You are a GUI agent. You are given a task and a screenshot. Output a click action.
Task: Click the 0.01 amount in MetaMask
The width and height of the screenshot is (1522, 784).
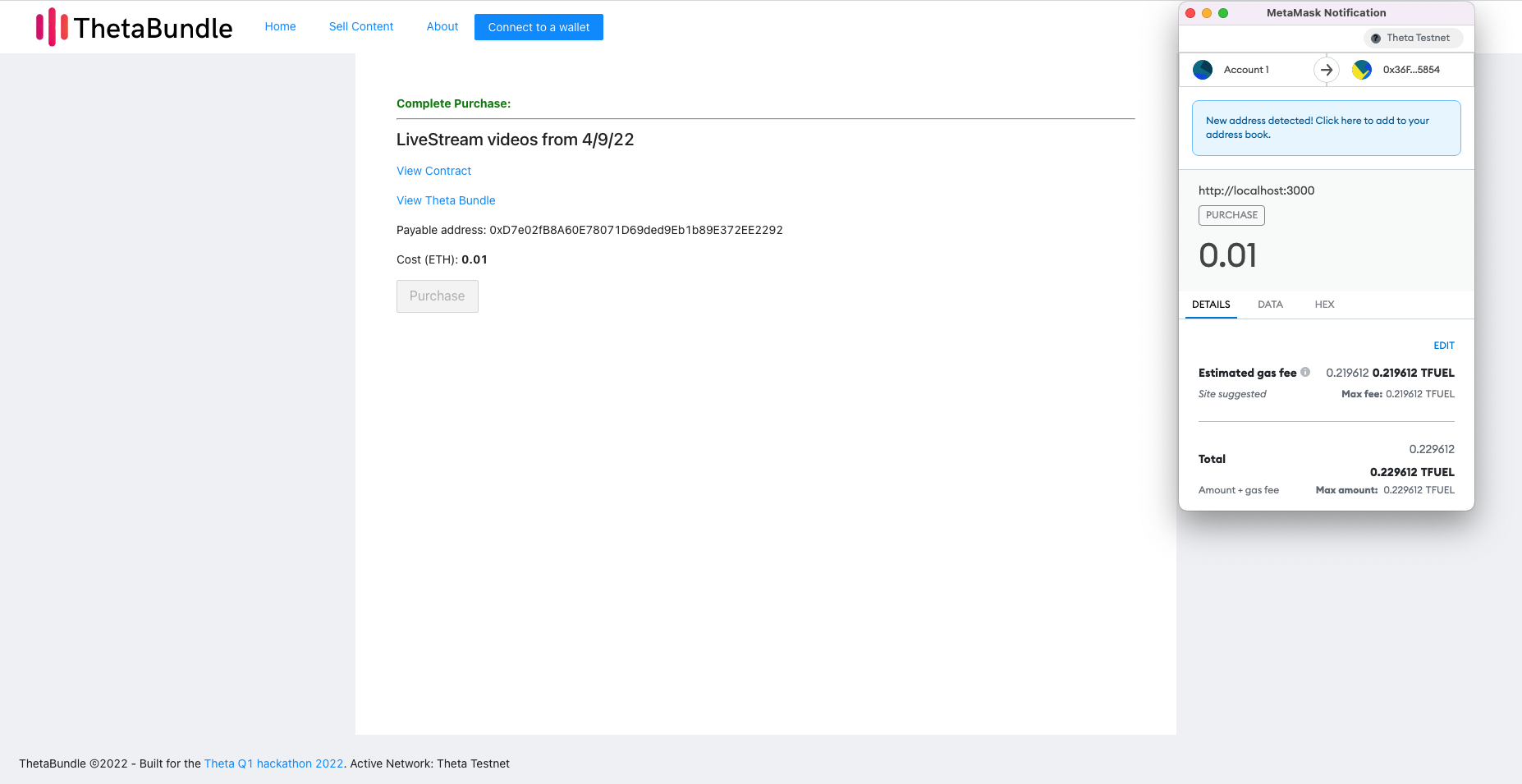click(x=1228, y=255)
